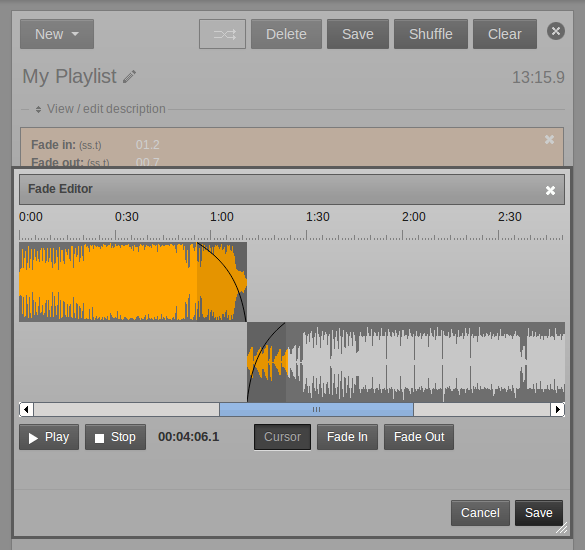Stop playback in the Fade Editor
This screenshot has width=585, height=550.
[x=115, y=437]
